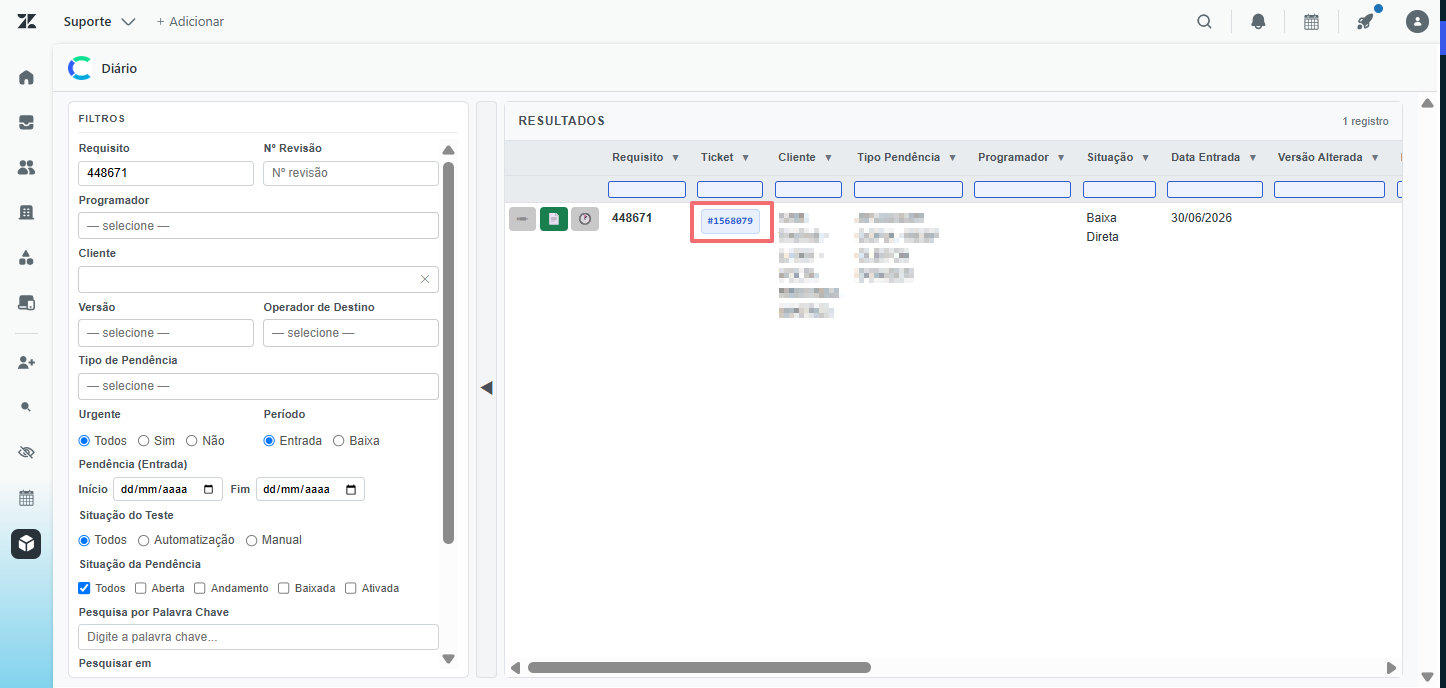Click the clock button on row 448671
This screenshot has width=1446, height=688.
tap(585, 218)
